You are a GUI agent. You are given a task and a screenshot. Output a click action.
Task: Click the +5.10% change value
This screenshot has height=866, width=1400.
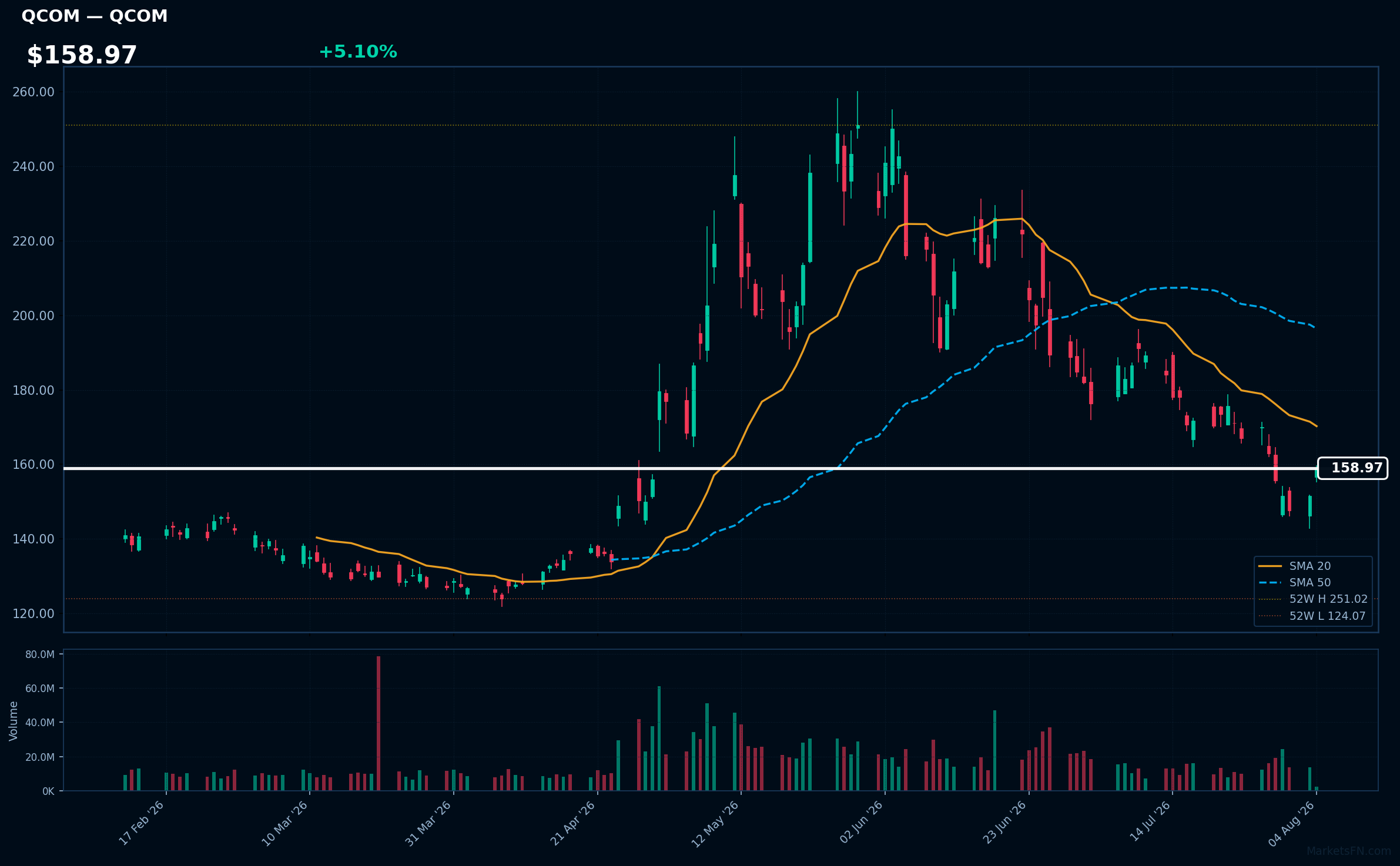coord(358,52)
